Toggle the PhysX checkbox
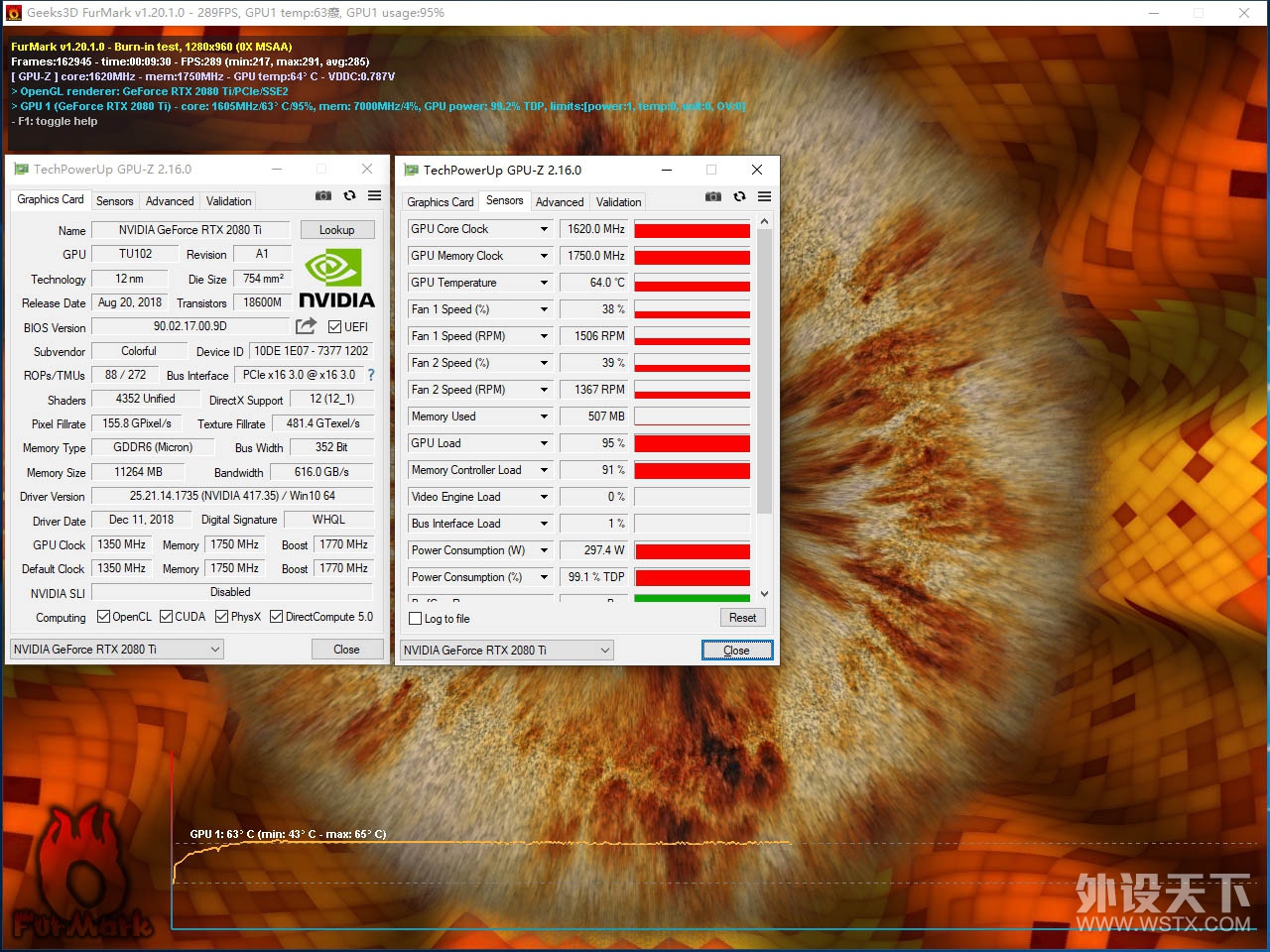The image size is (1270, 952). [x=222, y=617]
